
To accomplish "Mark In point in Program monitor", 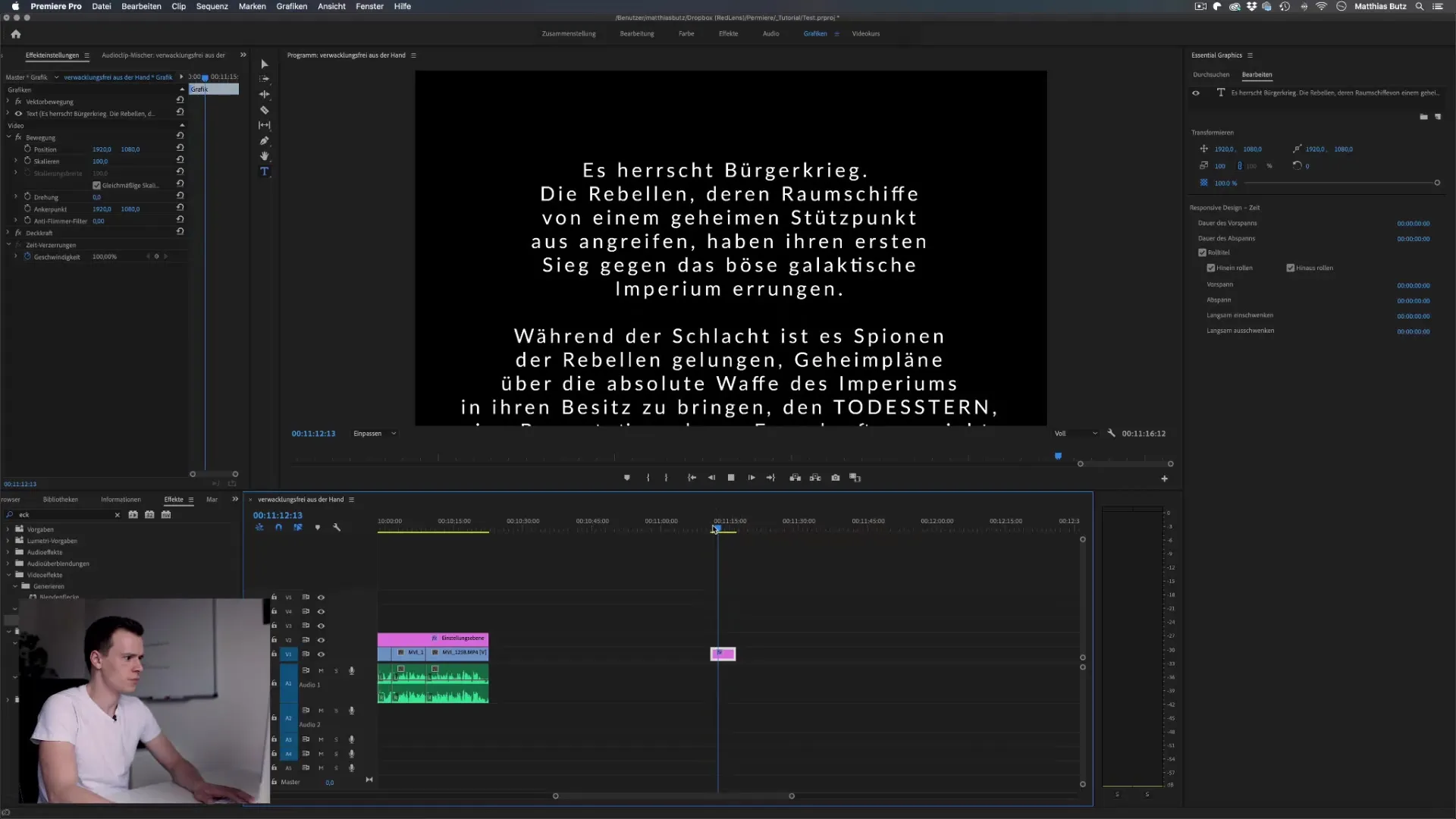I will 648,478.
